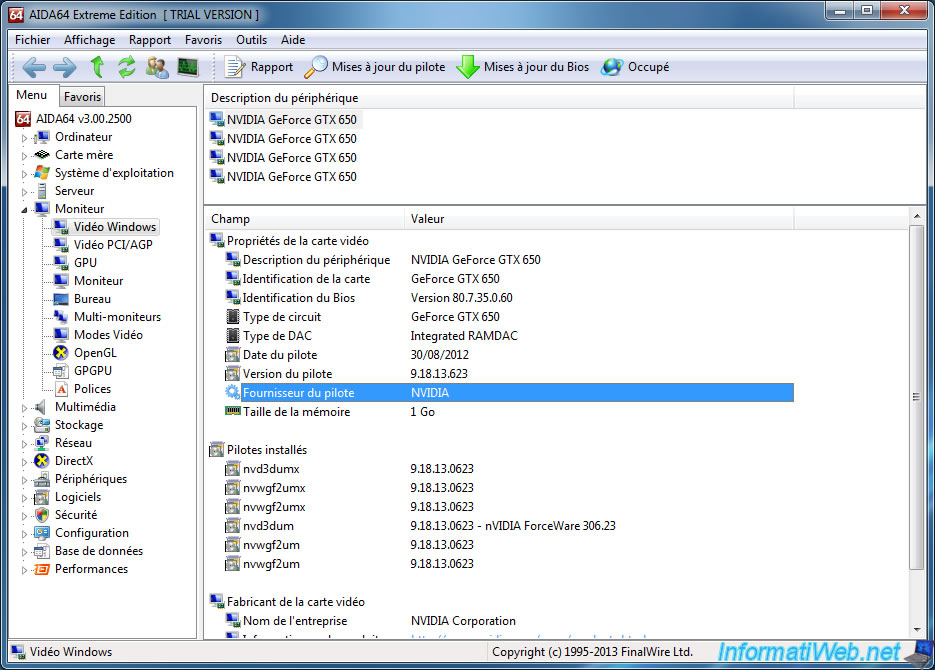Select the AIDA64 v3.00.2500 root item

point(83,119)
